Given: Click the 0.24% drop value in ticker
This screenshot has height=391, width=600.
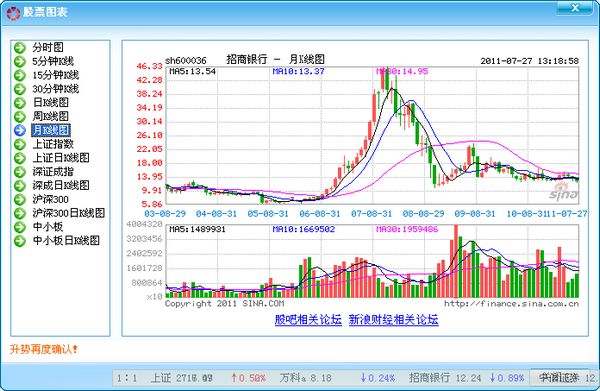Looking at the screenshot, I should (378, 378).
